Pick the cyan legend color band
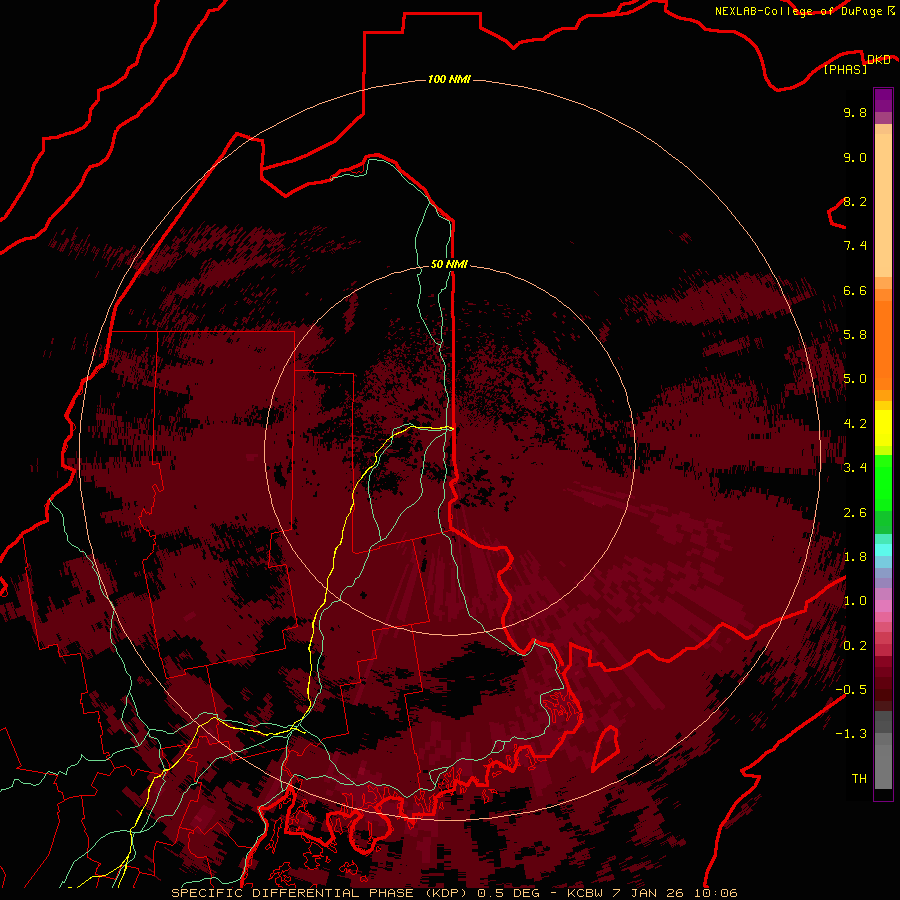900x900 pixels. pyautogui.click(x=883, y=550)
